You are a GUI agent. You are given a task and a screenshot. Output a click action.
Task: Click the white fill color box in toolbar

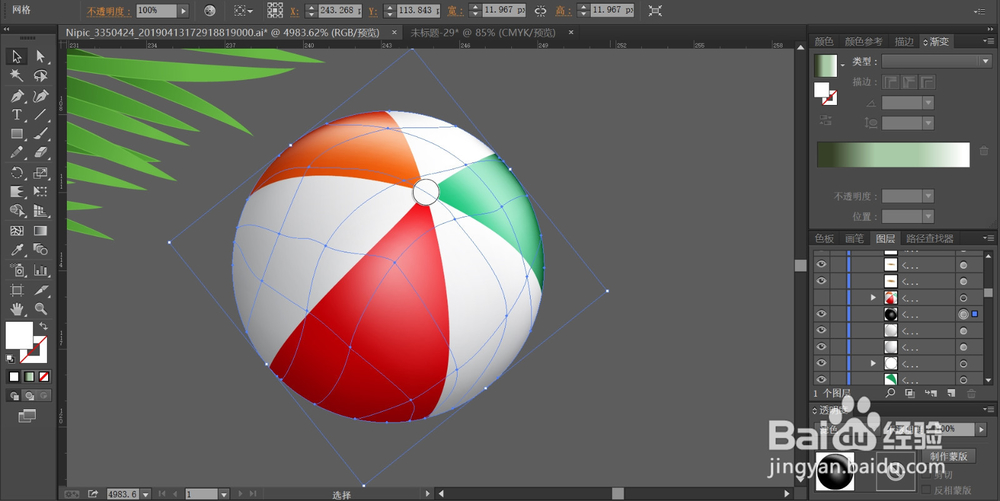[x=18, y=335]
